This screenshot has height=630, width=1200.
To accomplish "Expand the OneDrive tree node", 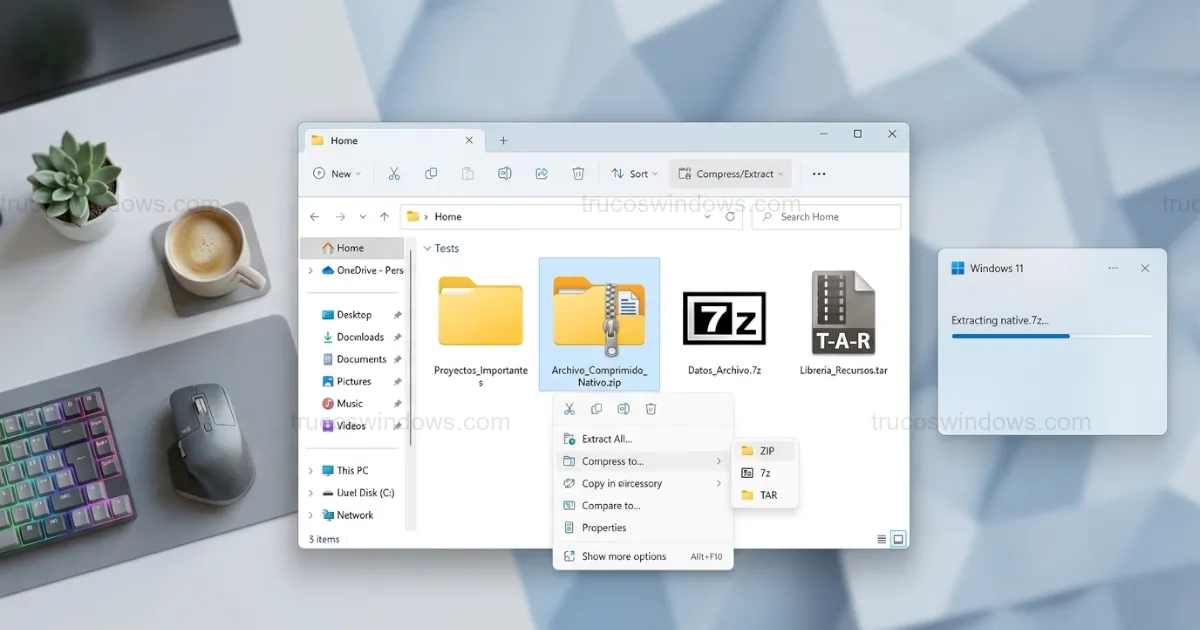I will click(312, 271).
